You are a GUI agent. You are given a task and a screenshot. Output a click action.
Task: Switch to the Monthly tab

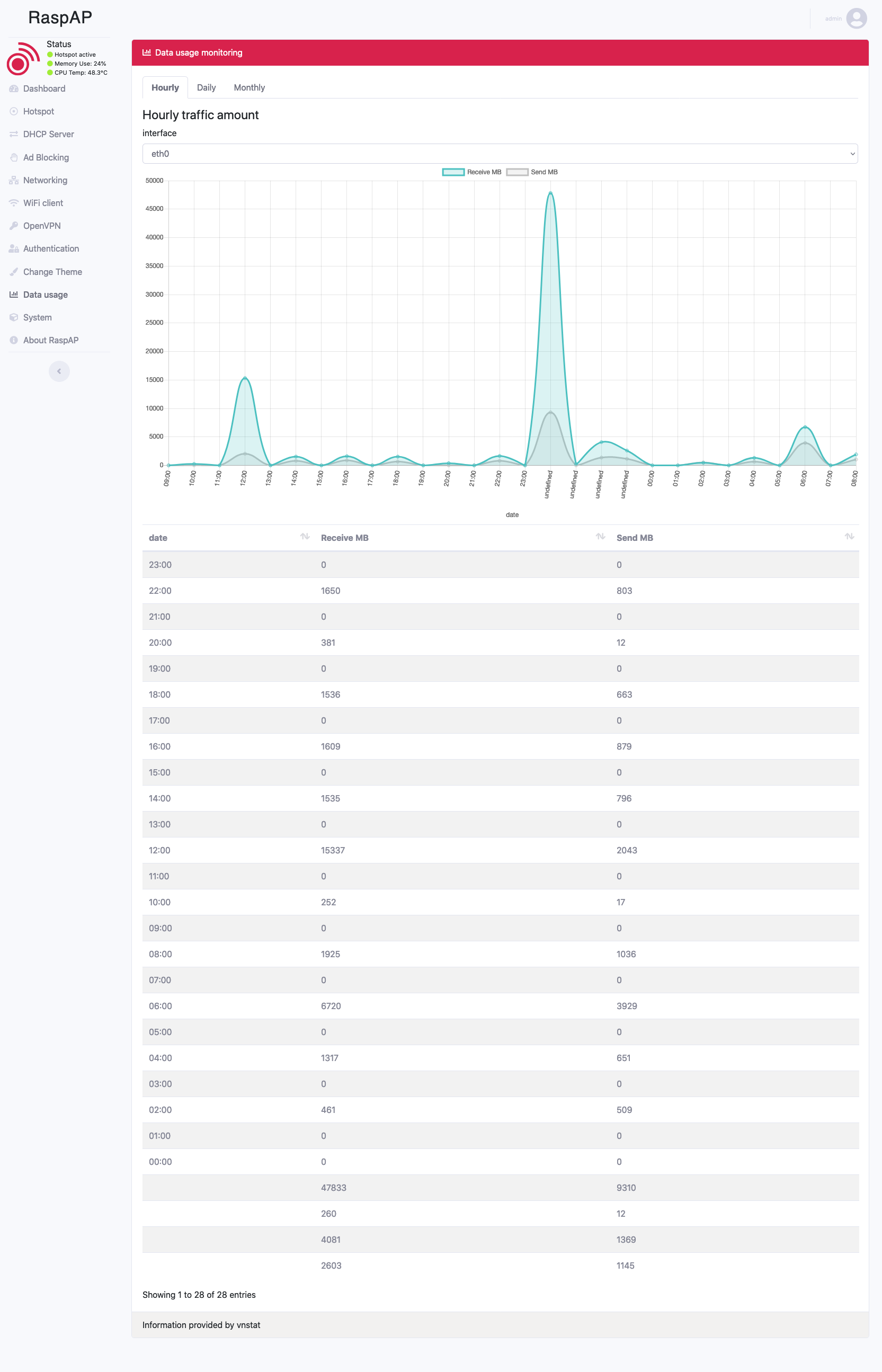(x=249, y=87)
